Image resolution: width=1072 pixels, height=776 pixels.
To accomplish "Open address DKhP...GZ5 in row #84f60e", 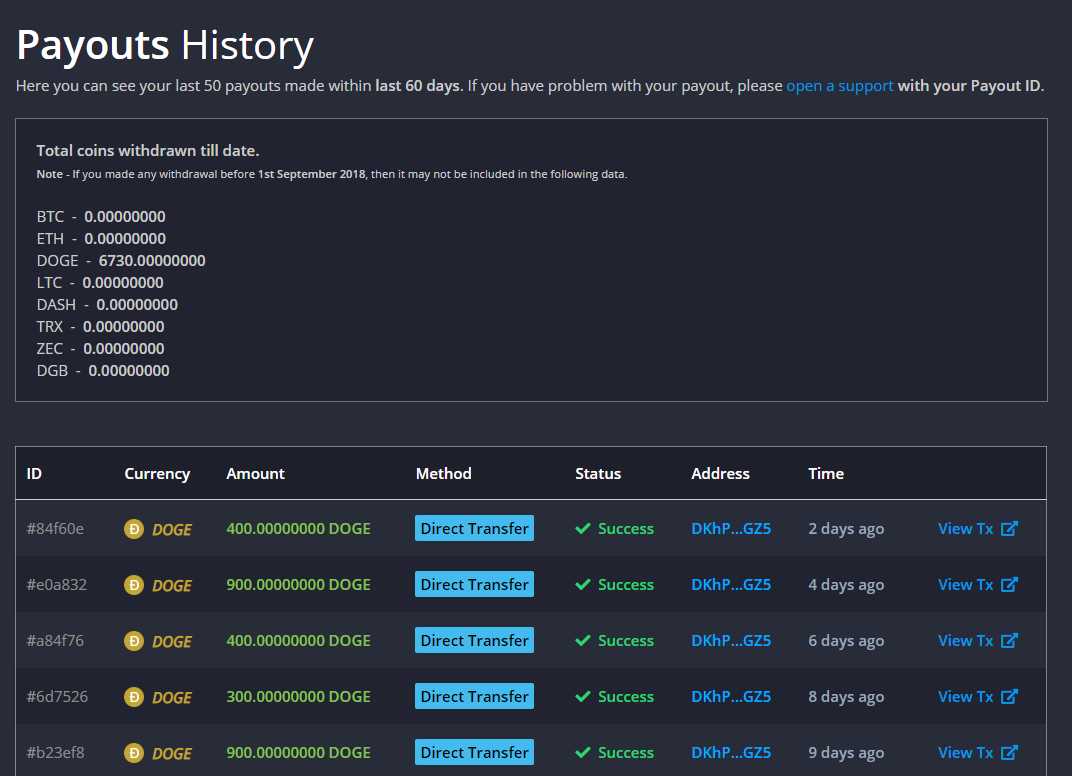I will coord(731,529).
